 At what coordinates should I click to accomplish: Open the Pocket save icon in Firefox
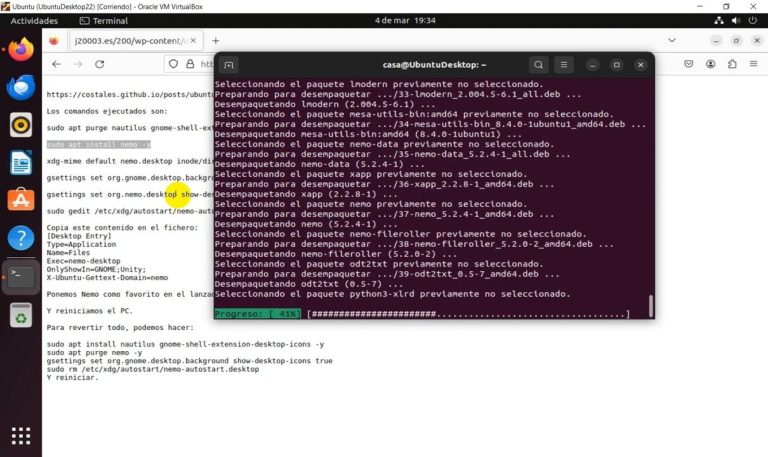click(689, 64)
